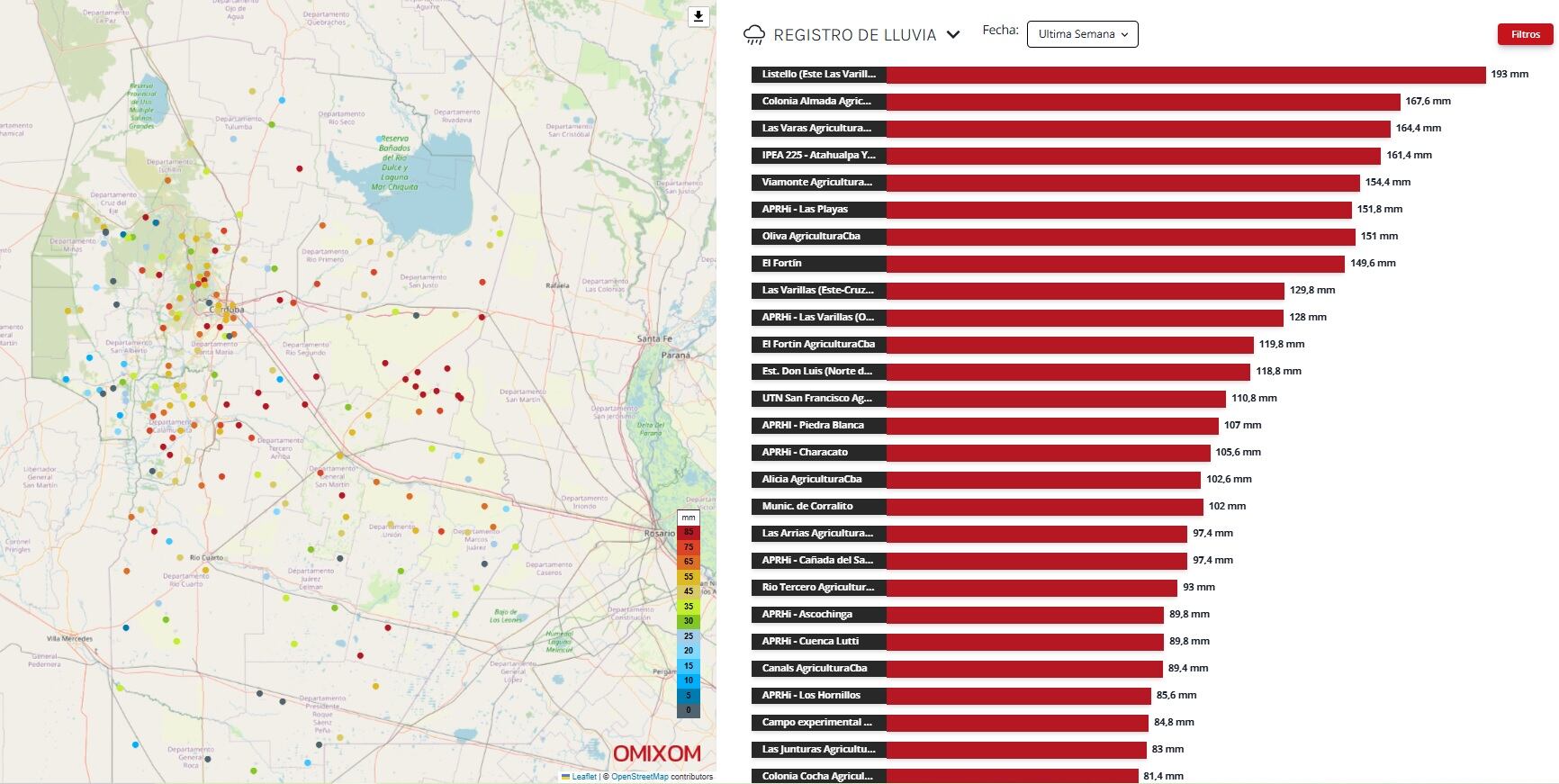Viewport: 1559px width, 784px height.
Task: Select the APRHi - Characato label
Action: [819, 453]
